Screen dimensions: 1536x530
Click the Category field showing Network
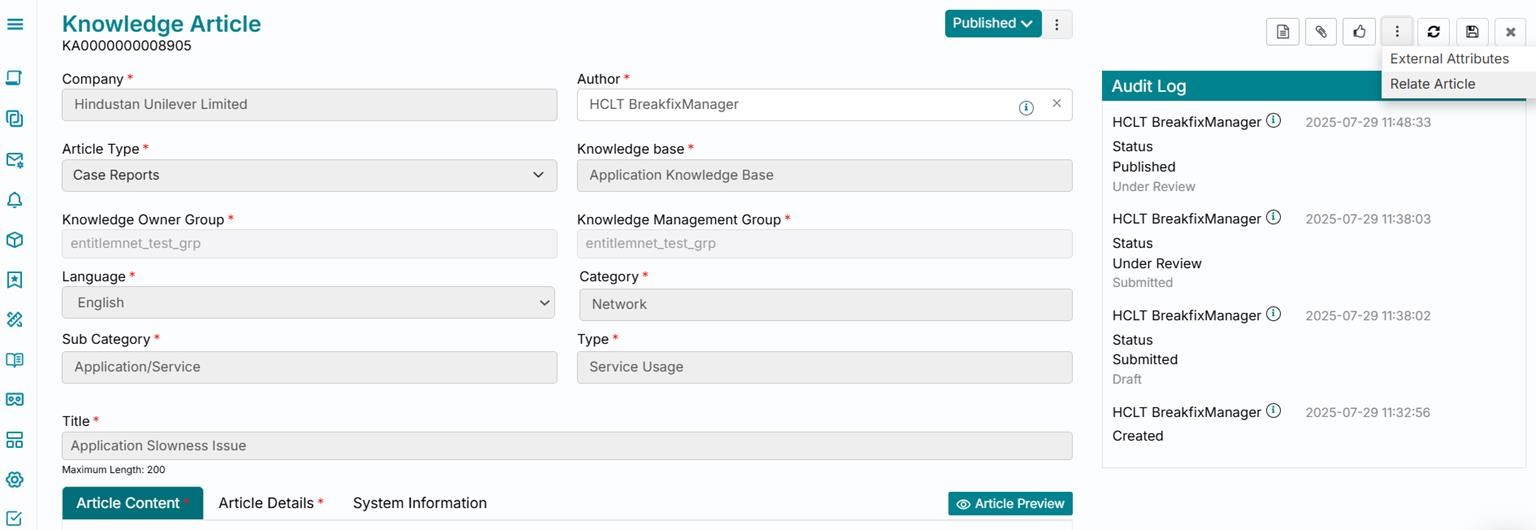(x=826, y=305)
